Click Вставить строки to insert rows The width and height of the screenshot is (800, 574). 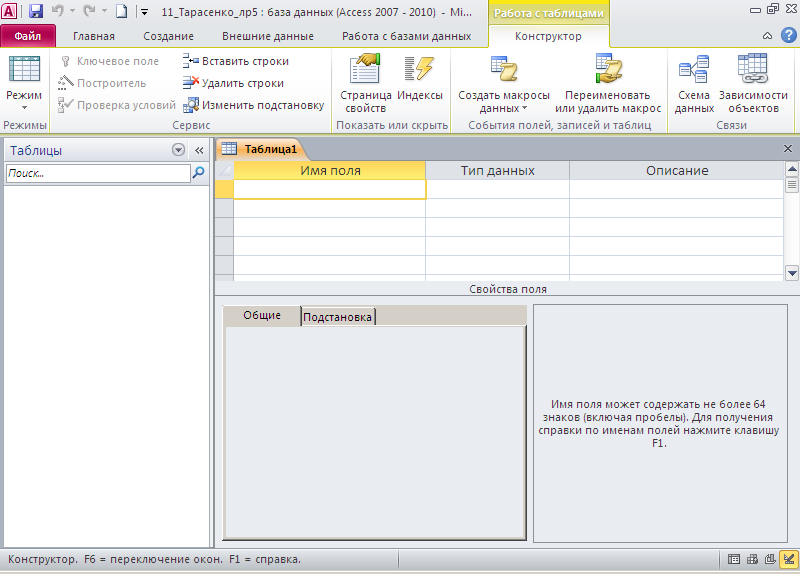(x=236, y=61)
